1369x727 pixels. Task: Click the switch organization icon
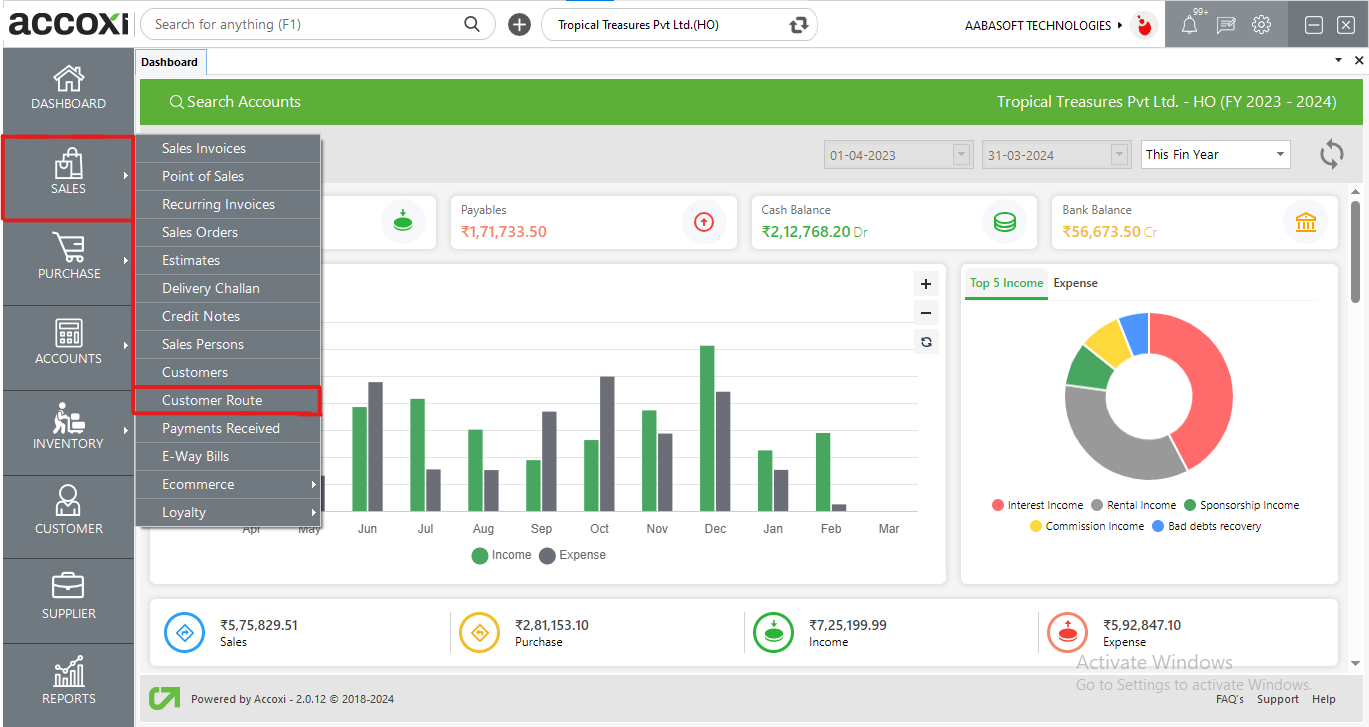click(798, 25)
